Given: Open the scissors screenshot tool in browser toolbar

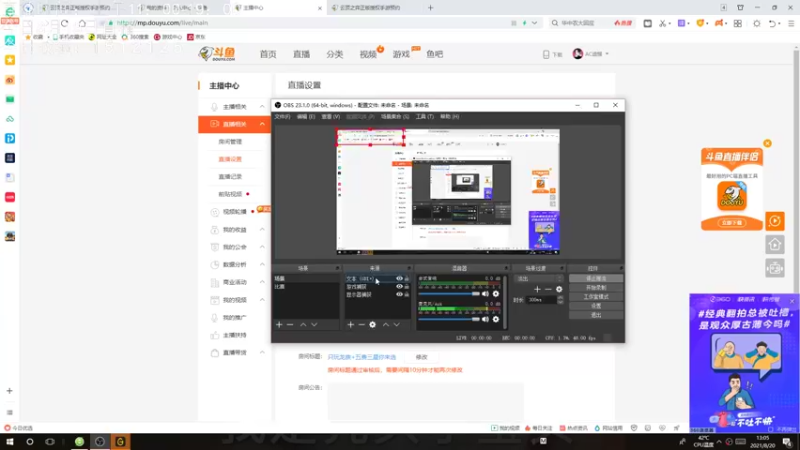Looking at the screenshot, I should pos(662,23).
